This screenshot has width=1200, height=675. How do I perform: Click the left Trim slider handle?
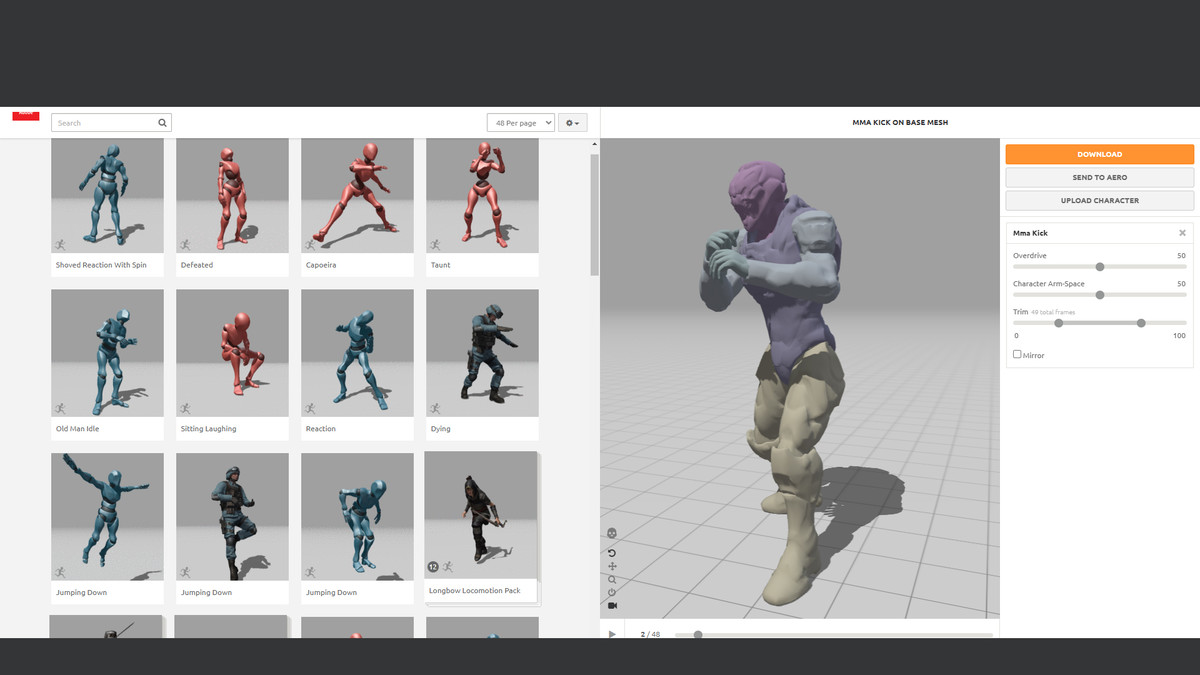(1059, 323)
